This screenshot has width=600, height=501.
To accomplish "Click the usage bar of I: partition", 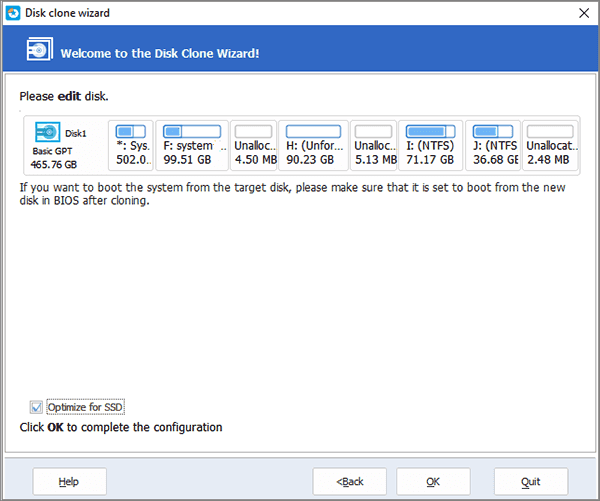I will coord(430,132).
